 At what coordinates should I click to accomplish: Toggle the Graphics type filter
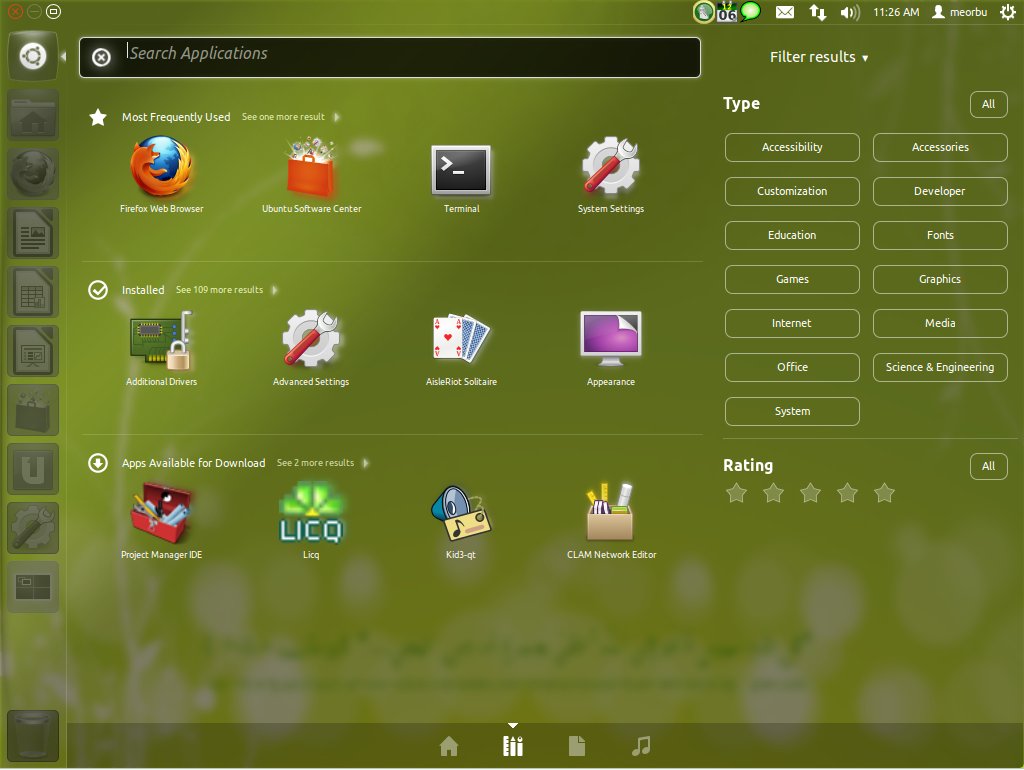(x=940, y=280)
